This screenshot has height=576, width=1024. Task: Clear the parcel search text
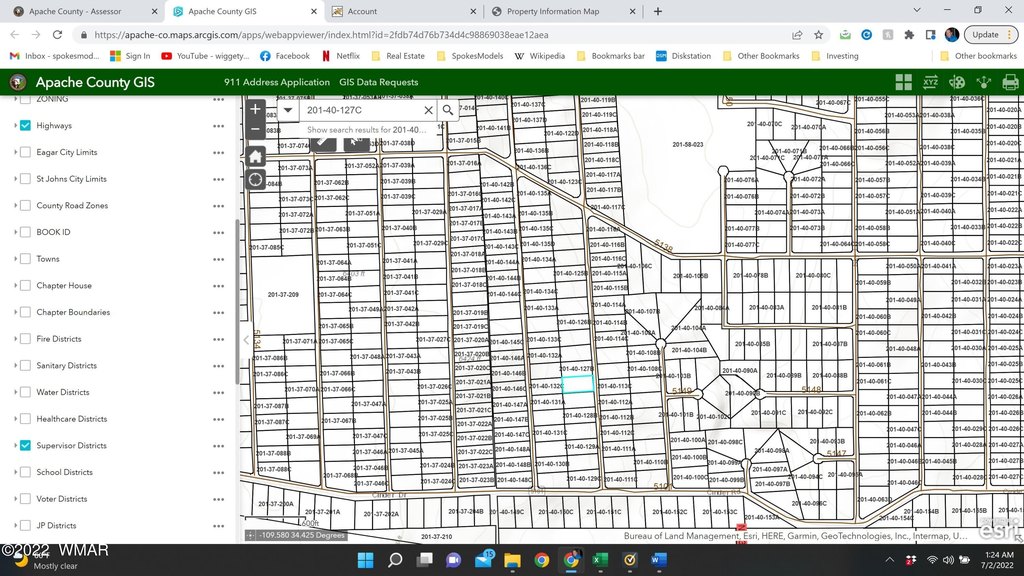tap(429, 110)
